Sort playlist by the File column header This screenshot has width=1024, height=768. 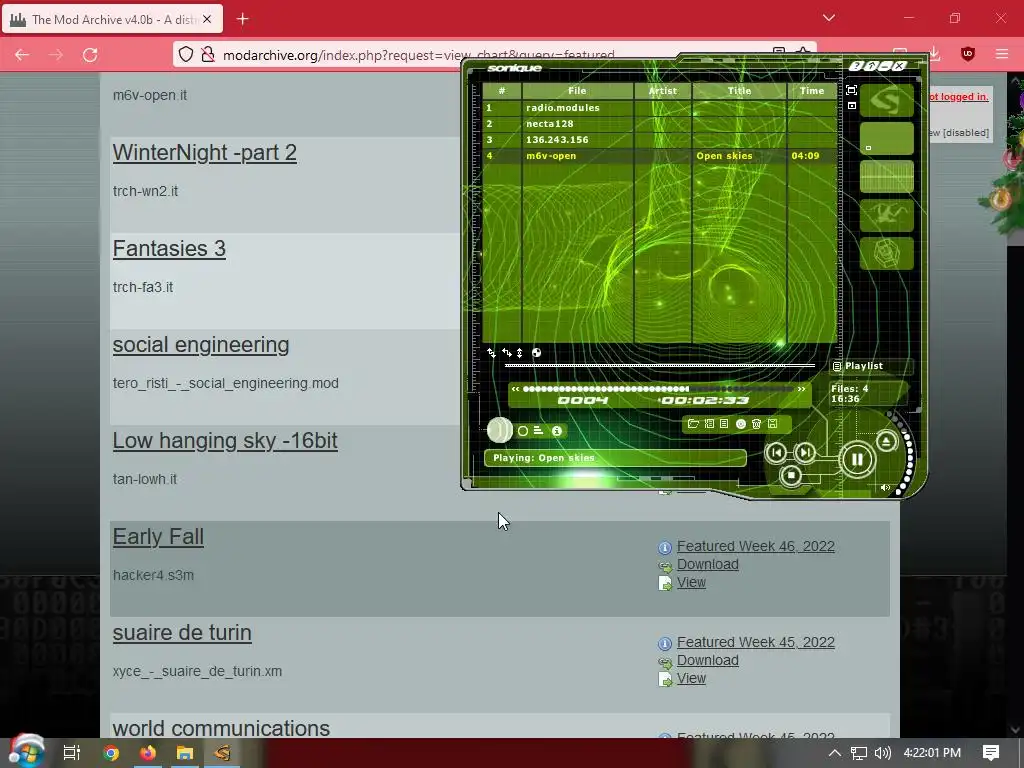point(577,91)
